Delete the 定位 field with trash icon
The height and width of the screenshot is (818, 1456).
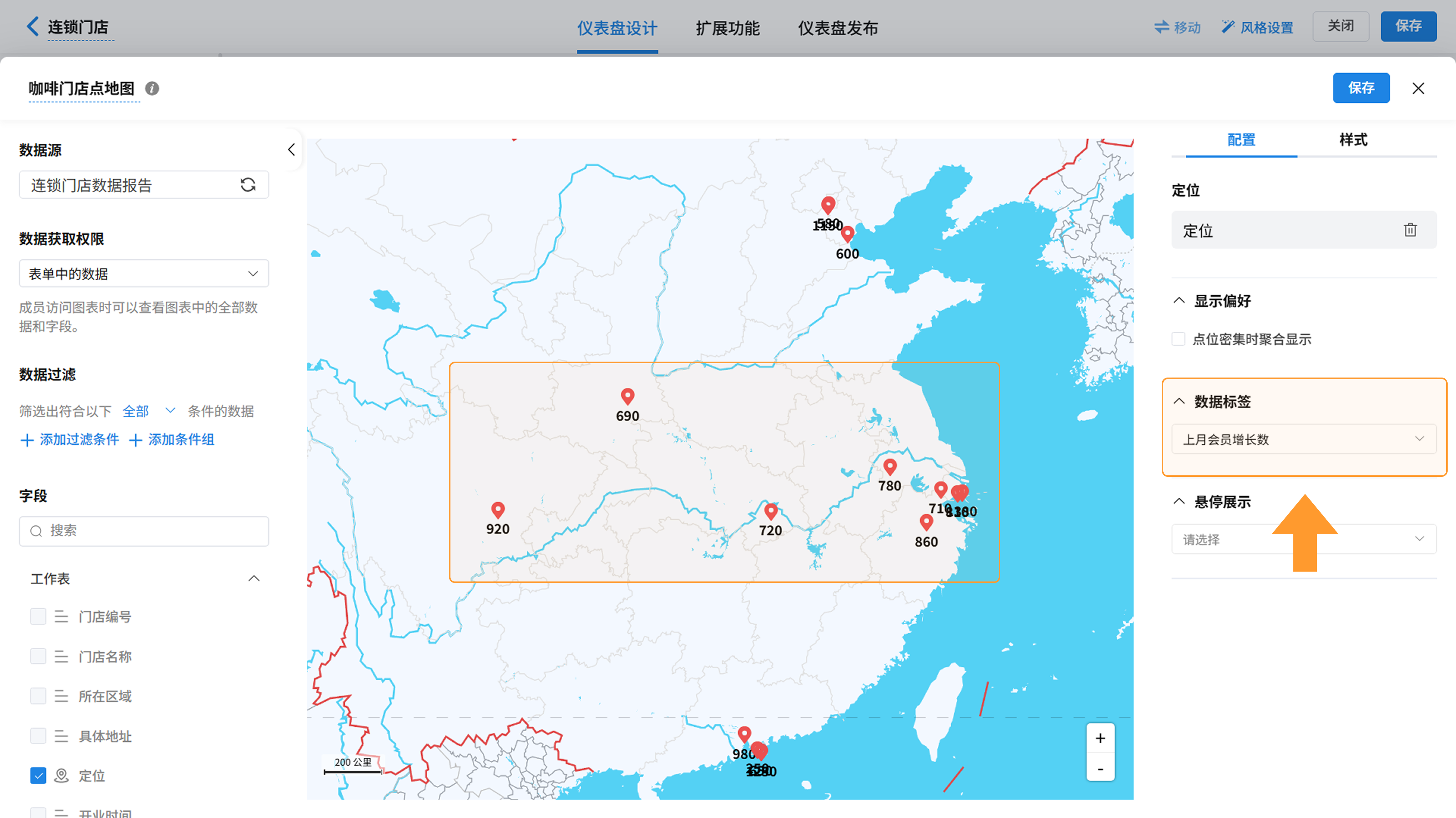[x=1410, y=230]
